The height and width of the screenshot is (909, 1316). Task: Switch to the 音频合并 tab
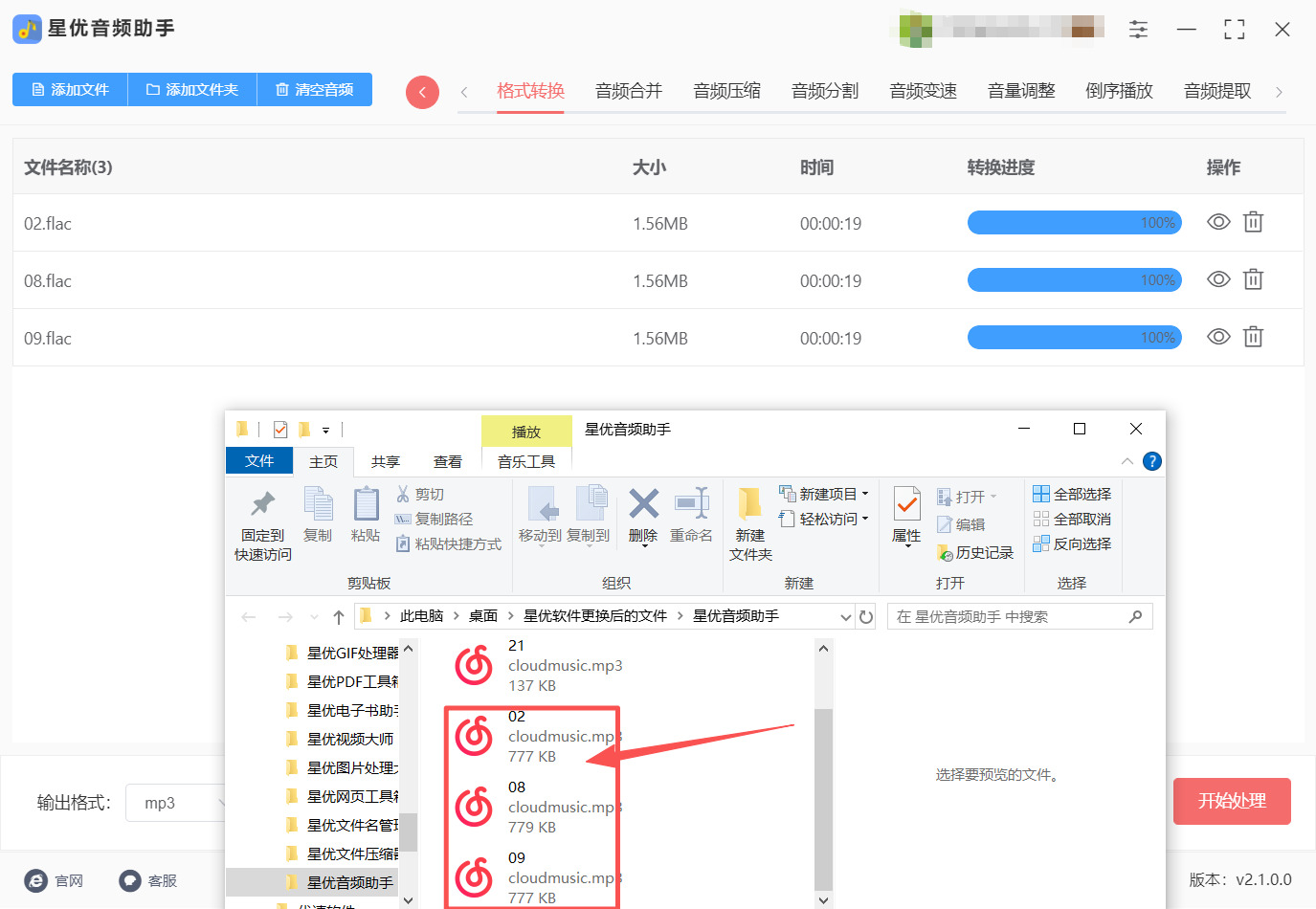click(x=629, y=91)
